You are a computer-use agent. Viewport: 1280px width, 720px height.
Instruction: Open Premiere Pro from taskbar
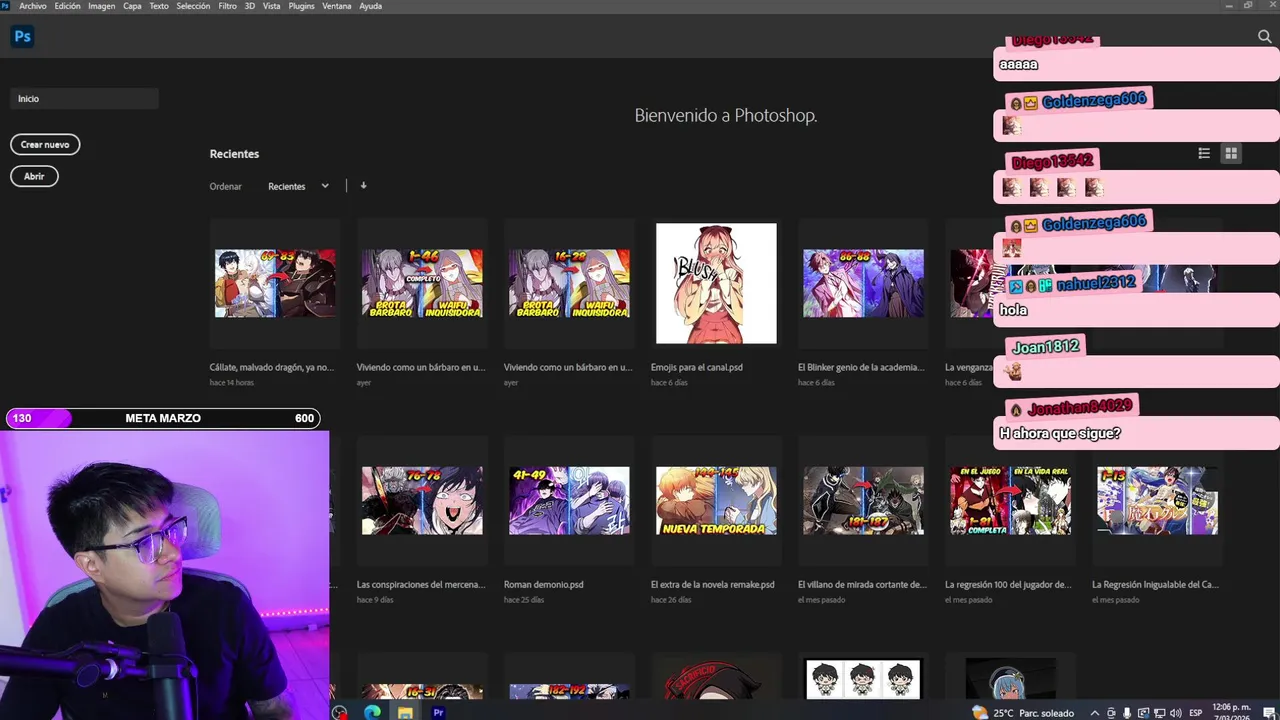[438, 712]
